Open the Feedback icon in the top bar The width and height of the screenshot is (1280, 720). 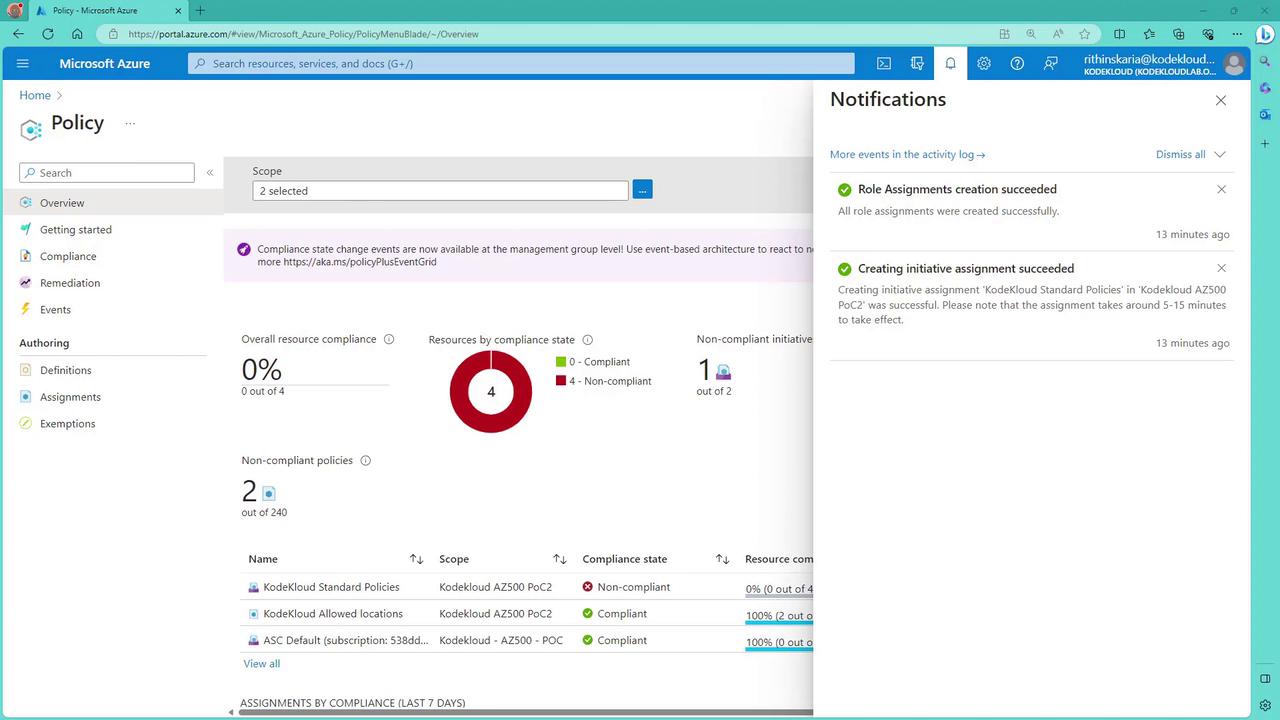click(1051, 63)
